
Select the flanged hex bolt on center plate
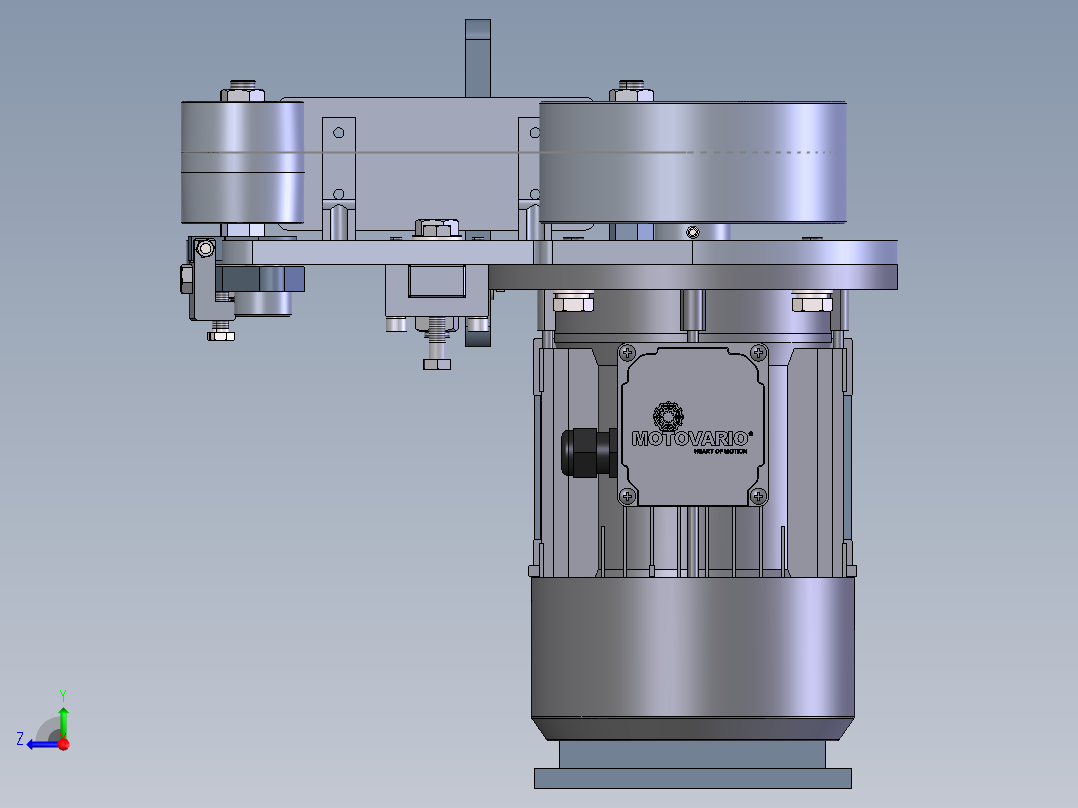pos(437,230)
